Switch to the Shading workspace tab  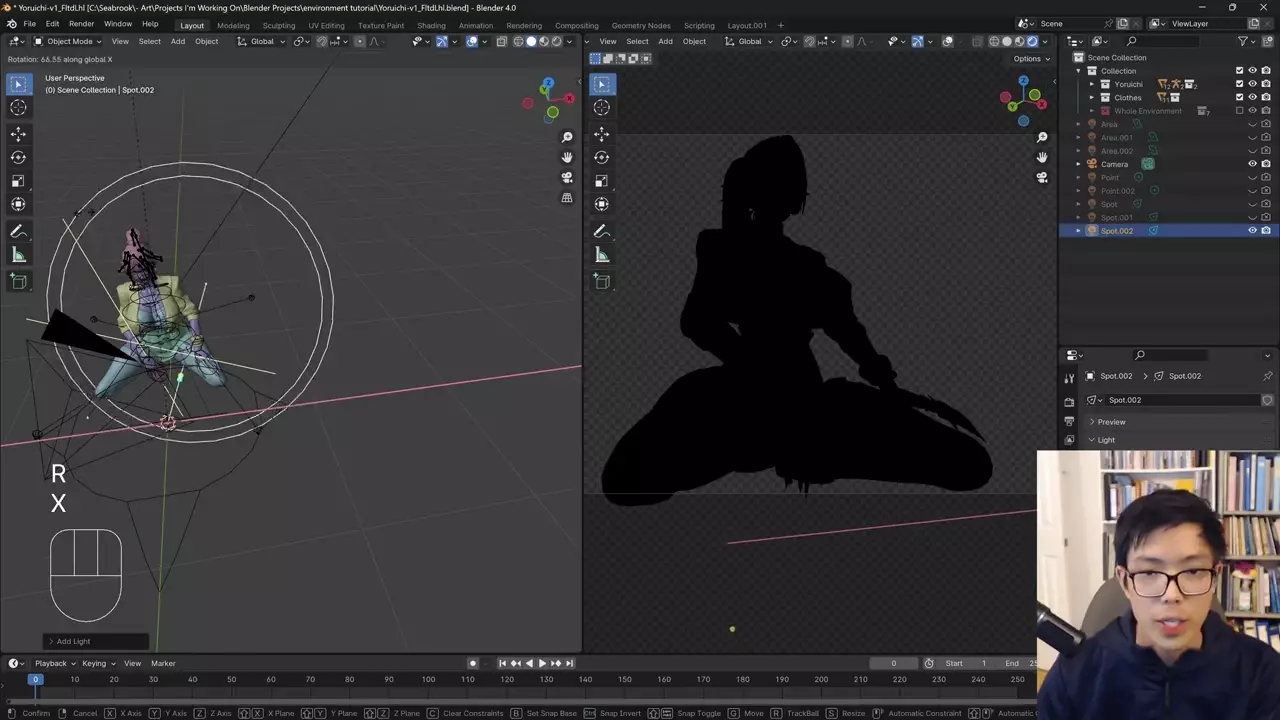431,25
